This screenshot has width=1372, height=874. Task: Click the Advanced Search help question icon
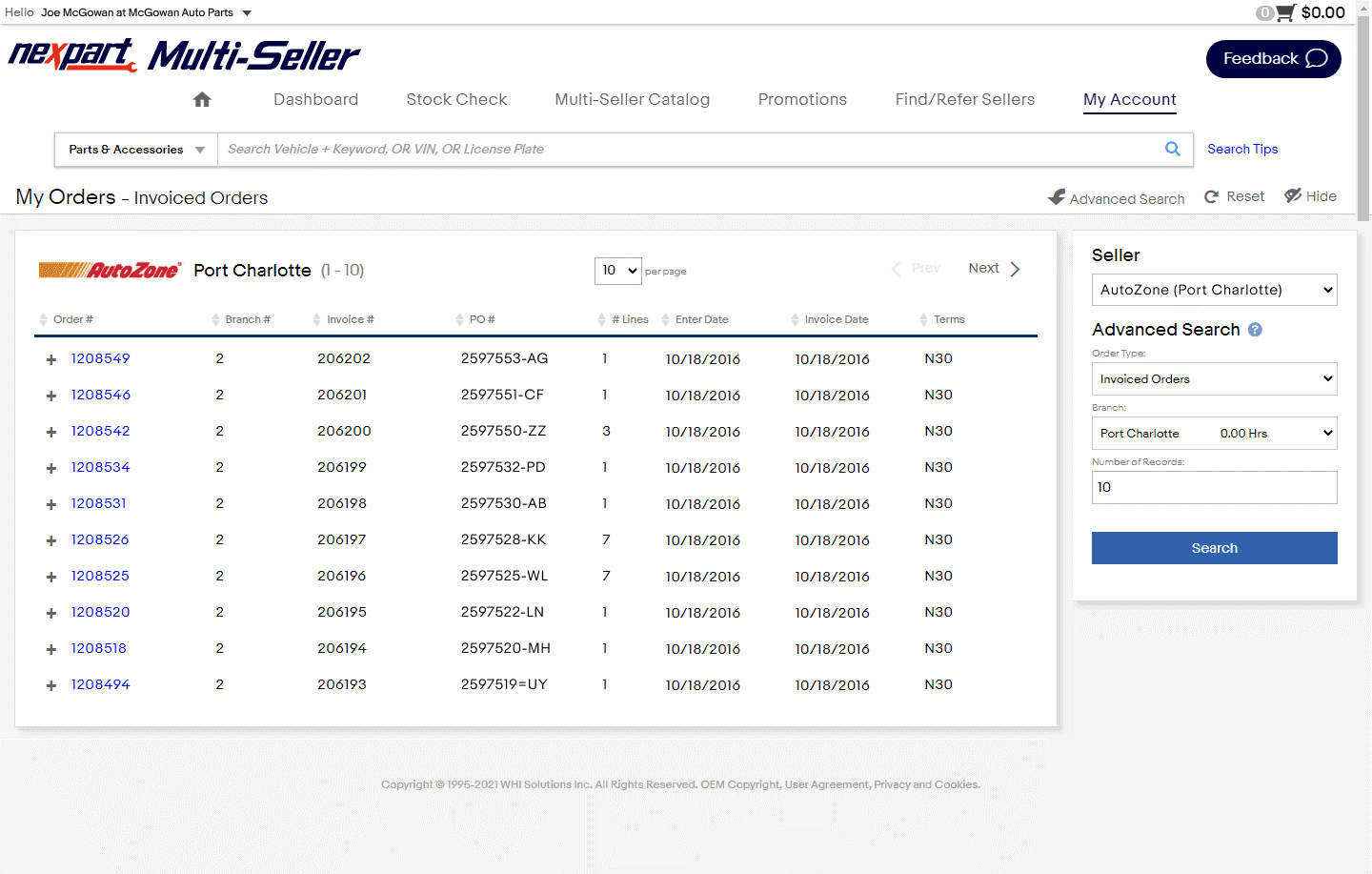[x=1255, y=330]
